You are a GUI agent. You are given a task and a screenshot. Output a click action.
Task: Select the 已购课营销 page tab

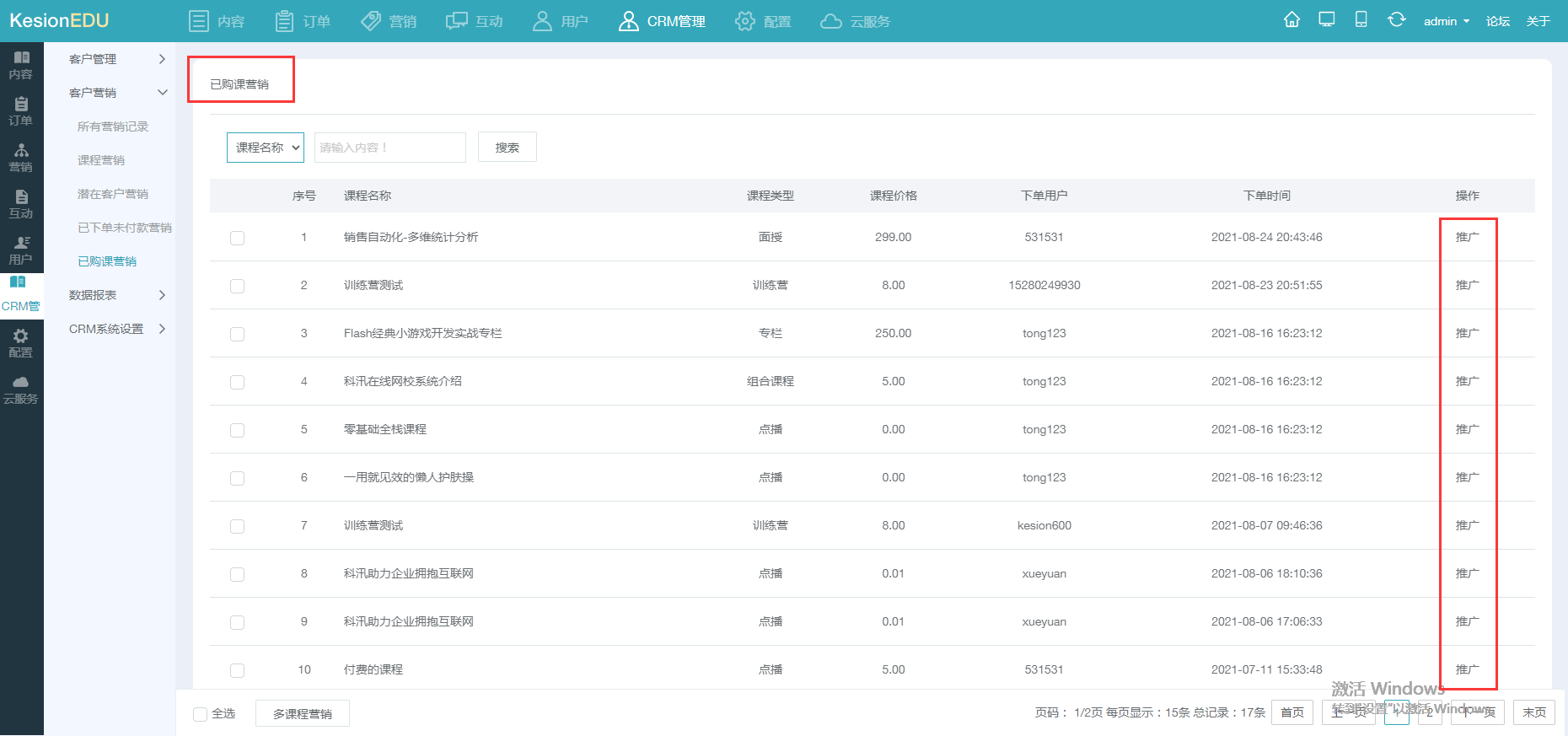[239, 84]
